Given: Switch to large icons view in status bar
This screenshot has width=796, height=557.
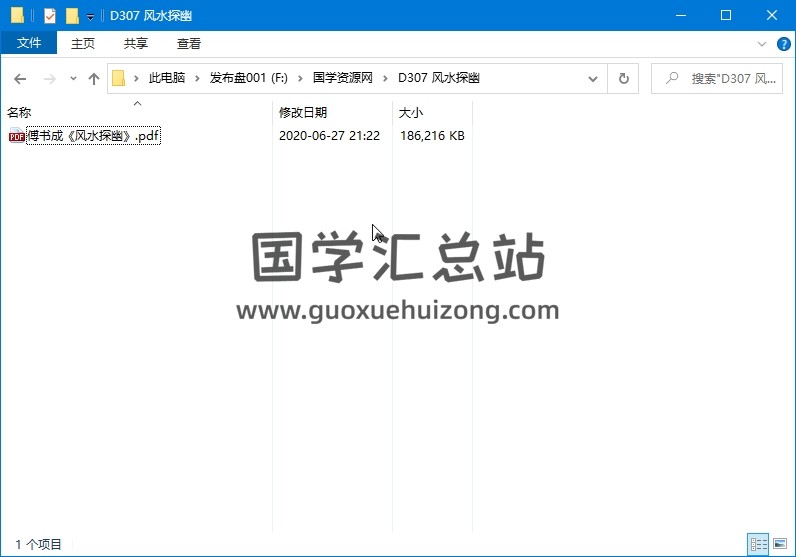Looking at the screenshot, I should click(x=780, y=544).
